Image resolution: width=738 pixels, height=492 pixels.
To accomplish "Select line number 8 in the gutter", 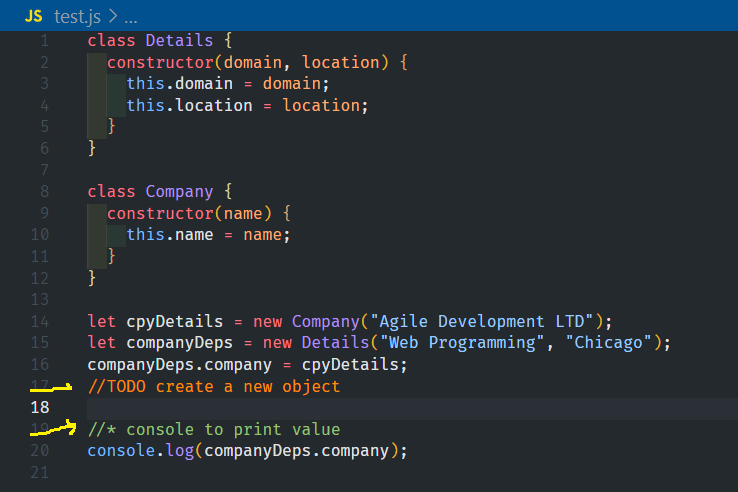I will 43,191.
